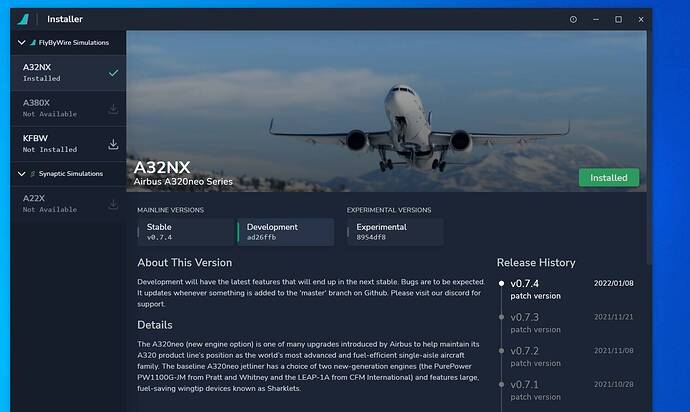Click the 2021/11/21 release date
This screenshot has height=412, width=690.
613,317
